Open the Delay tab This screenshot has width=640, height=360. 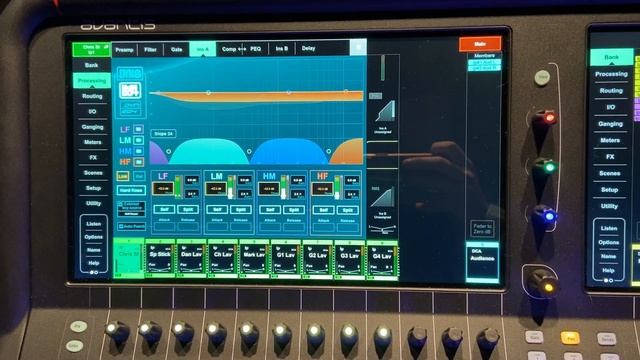308,48
